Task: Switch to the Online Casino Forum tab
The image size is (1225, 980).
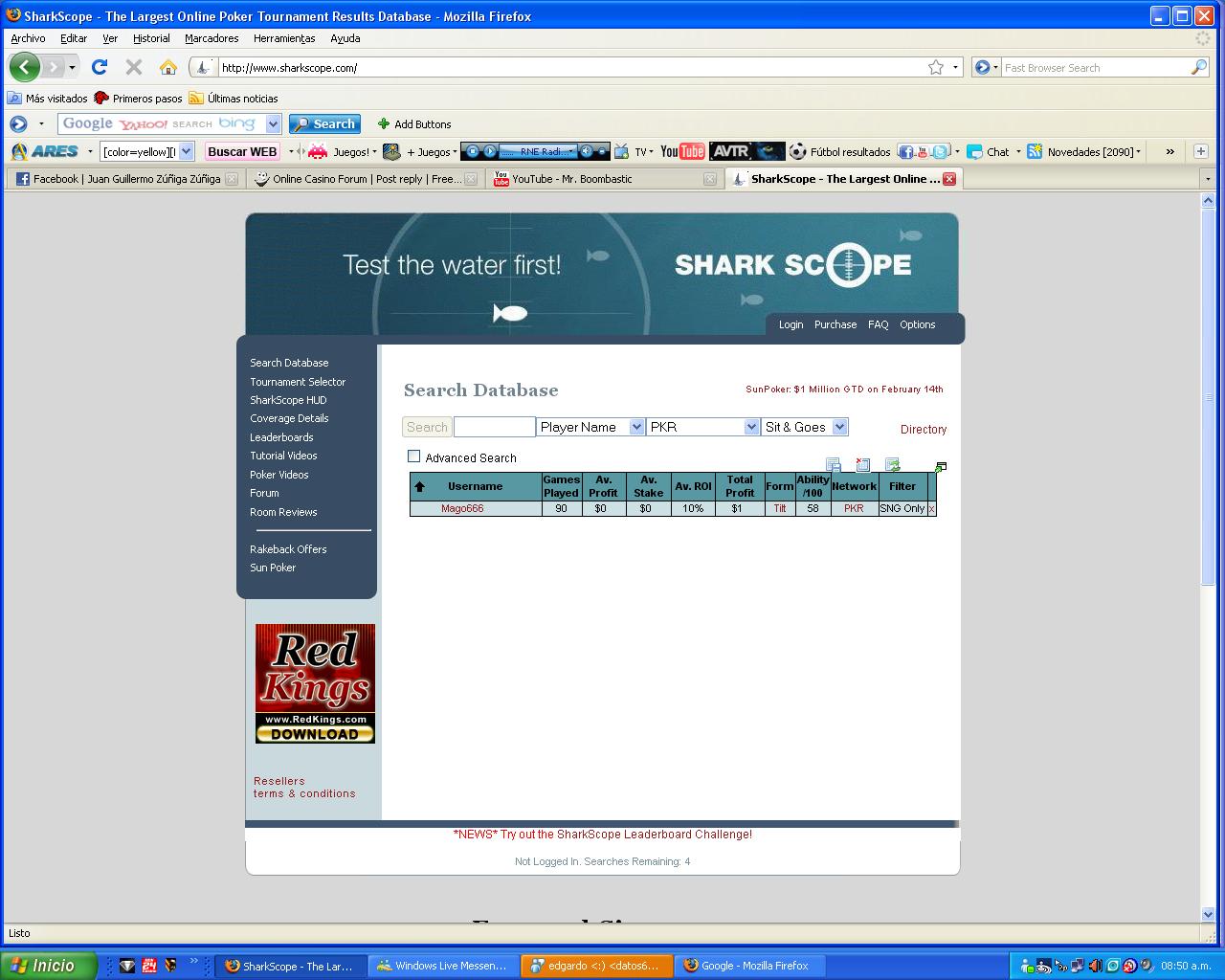Action: [x=365, y=179]
